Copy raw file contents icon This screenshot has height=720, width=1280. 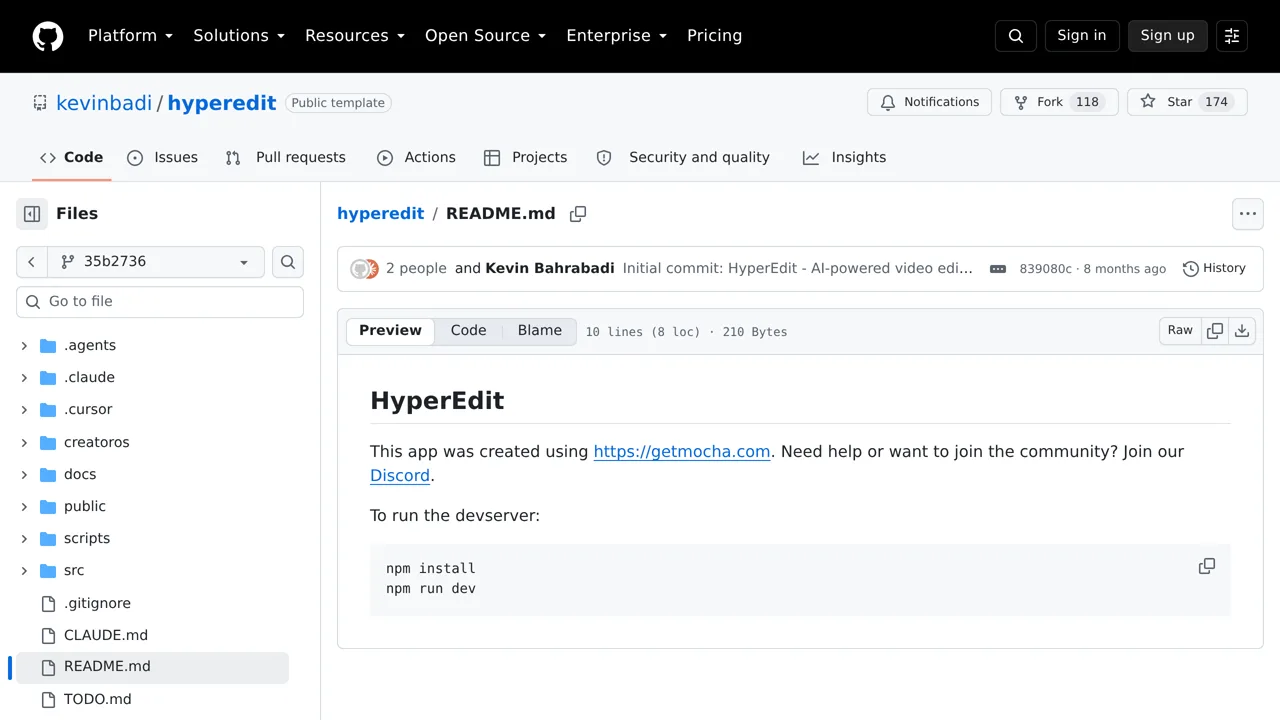pyautogui.click(x=1215, y=331)
